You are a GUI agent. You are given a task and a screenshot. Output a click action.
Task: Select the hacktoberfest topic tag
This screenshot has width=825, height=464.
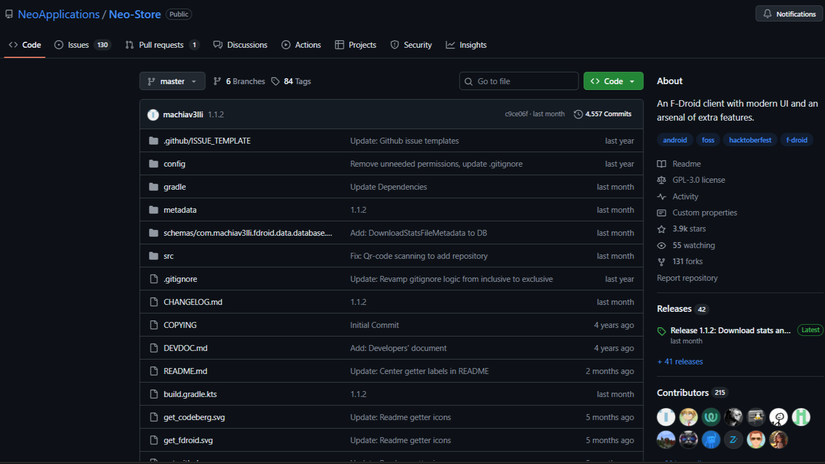[750, 140]
